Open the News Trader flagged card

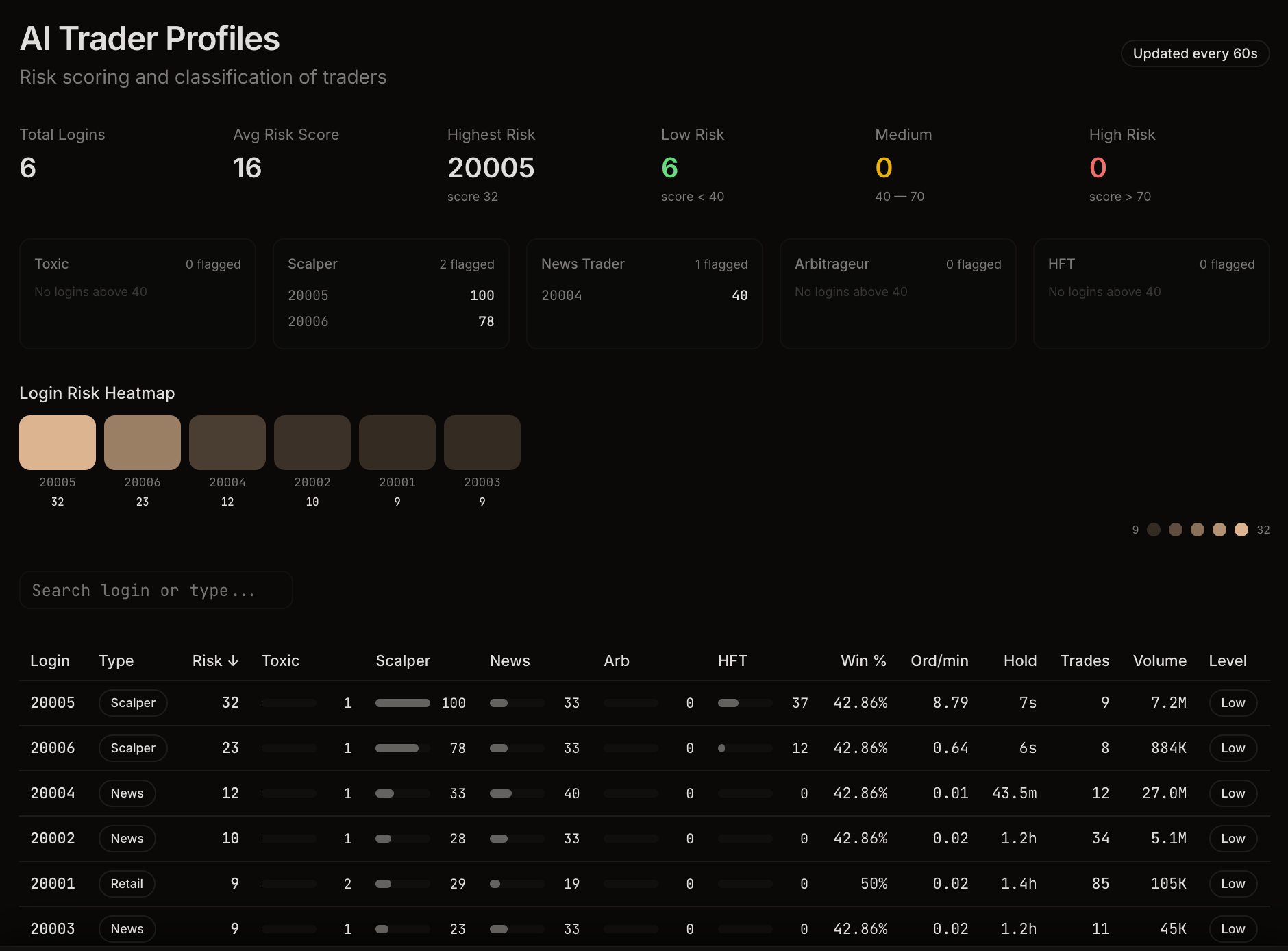coord(644,293)
